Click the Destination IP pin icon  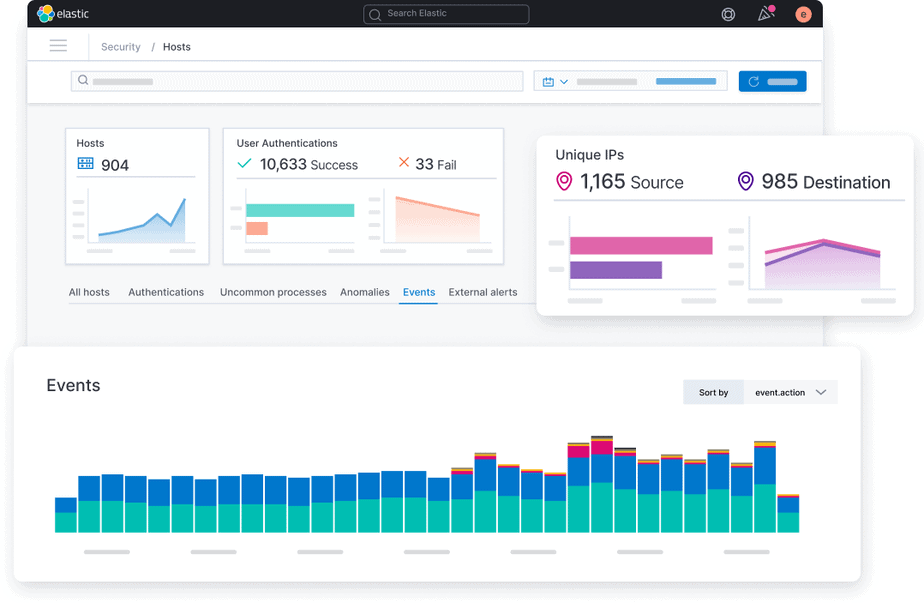click(x=745, y=181)
